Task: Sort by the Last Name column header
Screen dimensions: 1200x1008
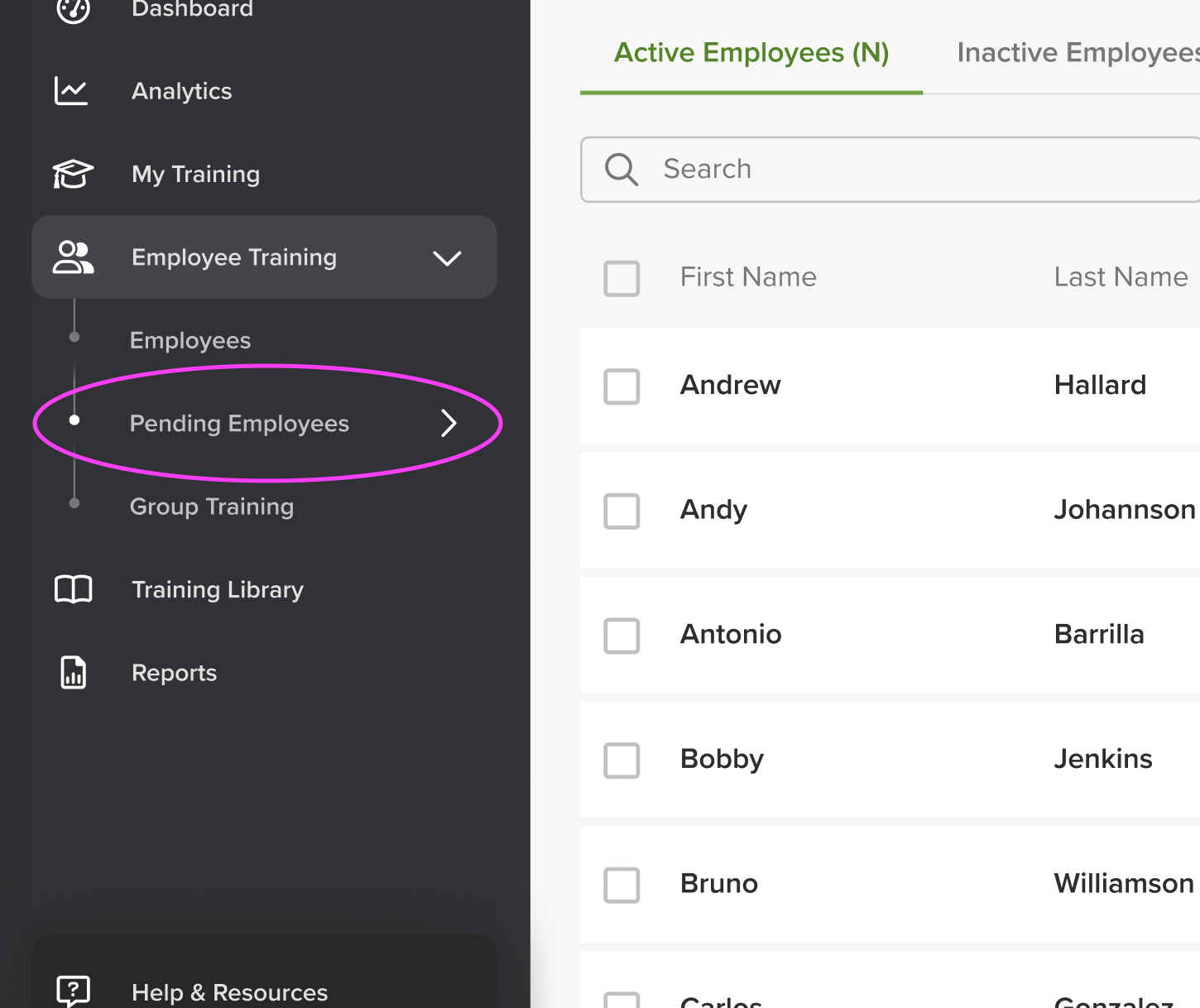Action: tap(1121, 277)
